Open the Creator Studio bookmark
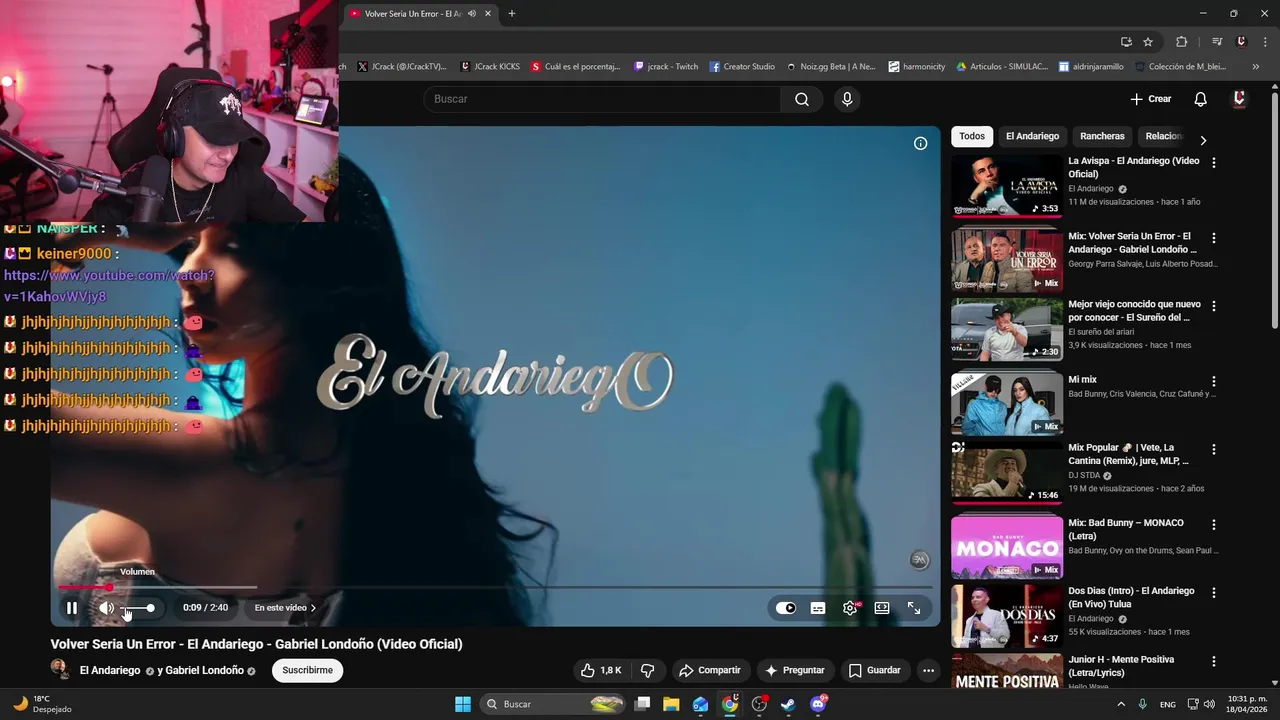This screenshot has height=720, width=1280. tap(742, 67)
